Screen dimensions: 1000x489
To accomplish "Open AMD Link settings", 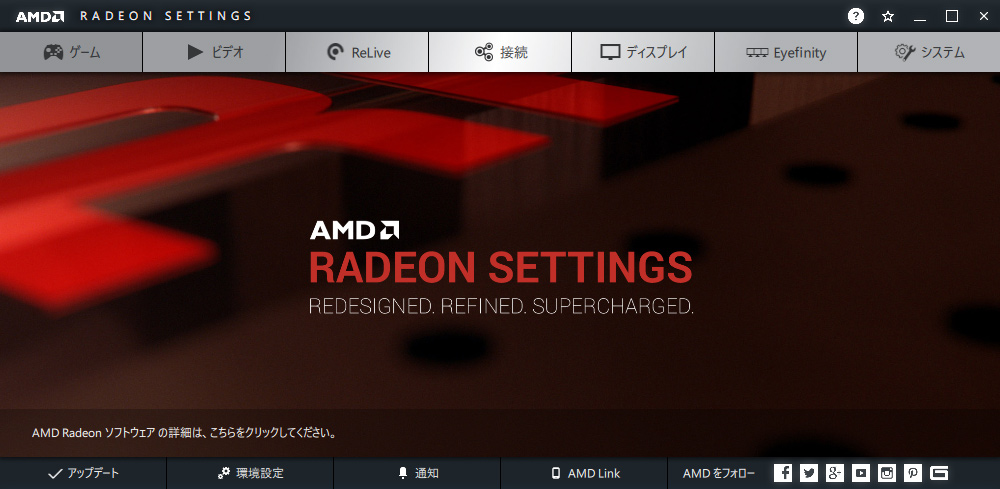I will coord(584,473).
